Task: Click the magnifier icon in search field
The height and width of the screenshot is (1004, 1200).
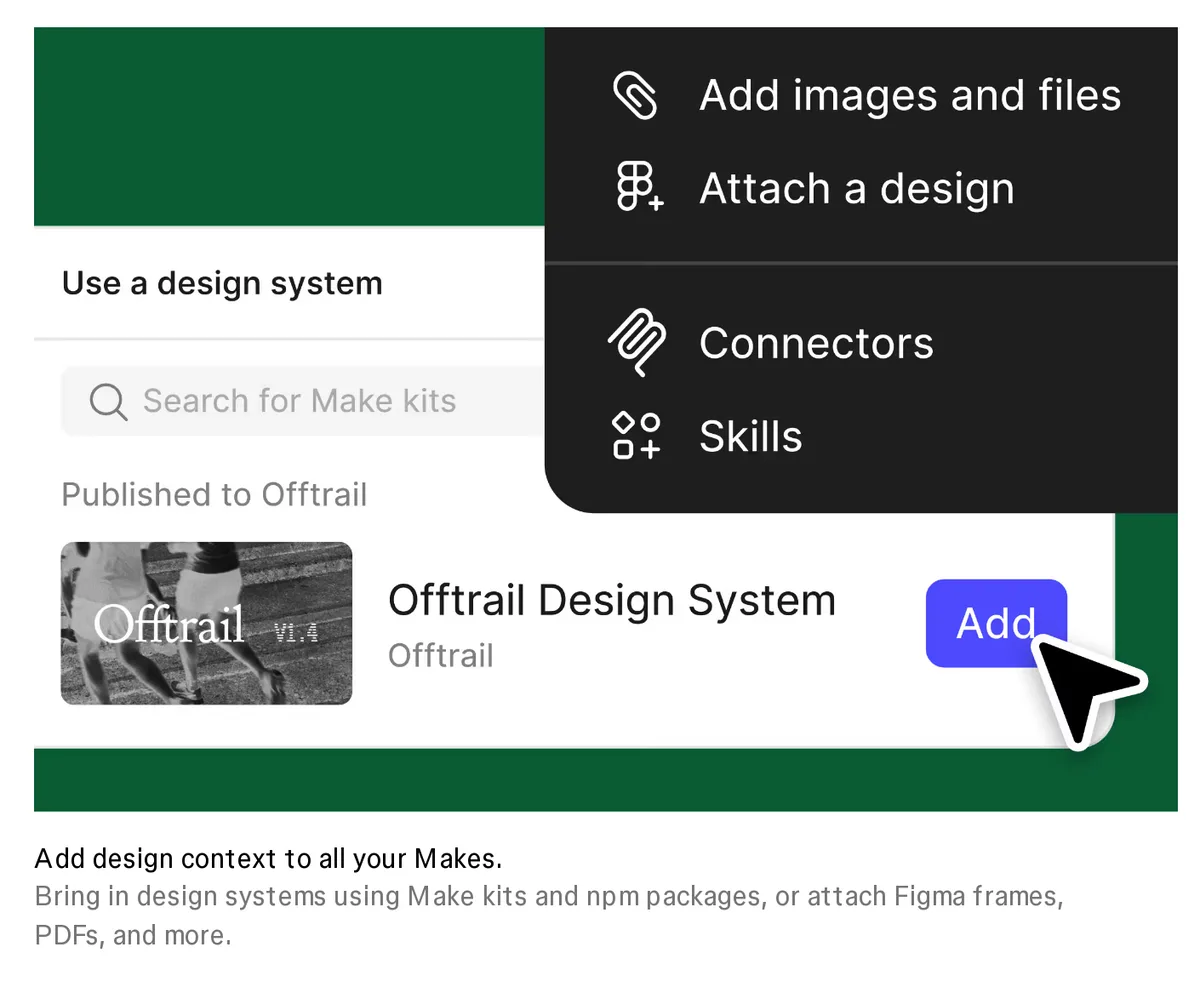Action: pyautogui.click(x=107, y=402)
